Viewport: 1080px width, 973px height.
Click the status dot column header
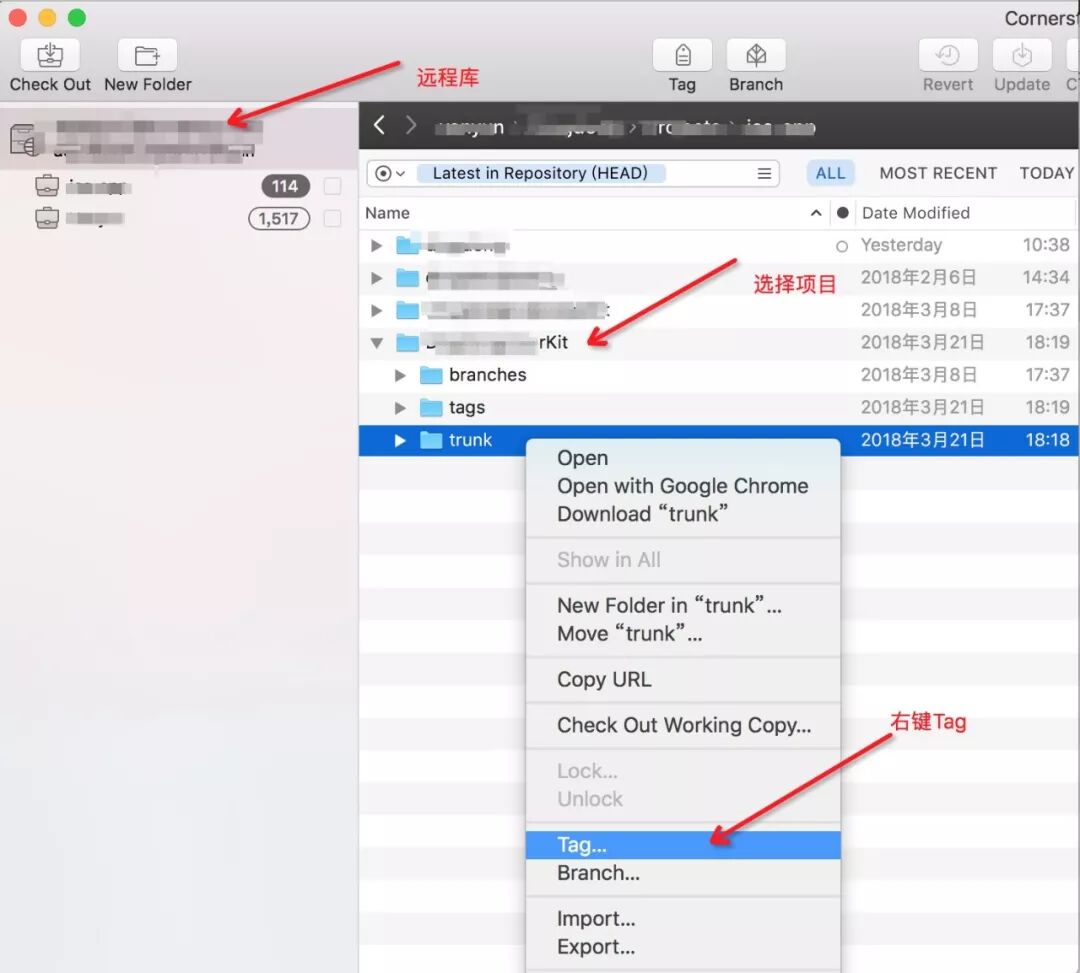pyautogui.click(x=842, y=213)
